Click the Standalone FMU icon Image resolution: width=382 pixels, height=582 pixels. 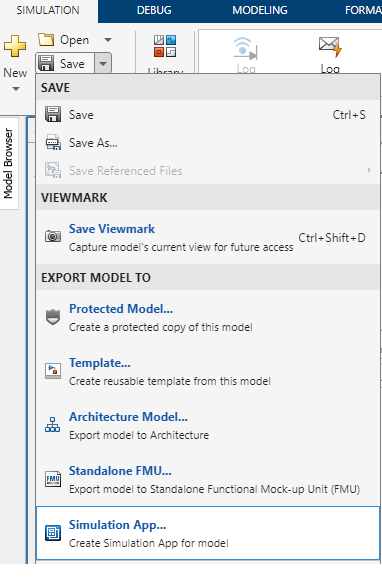coord(53,479)
